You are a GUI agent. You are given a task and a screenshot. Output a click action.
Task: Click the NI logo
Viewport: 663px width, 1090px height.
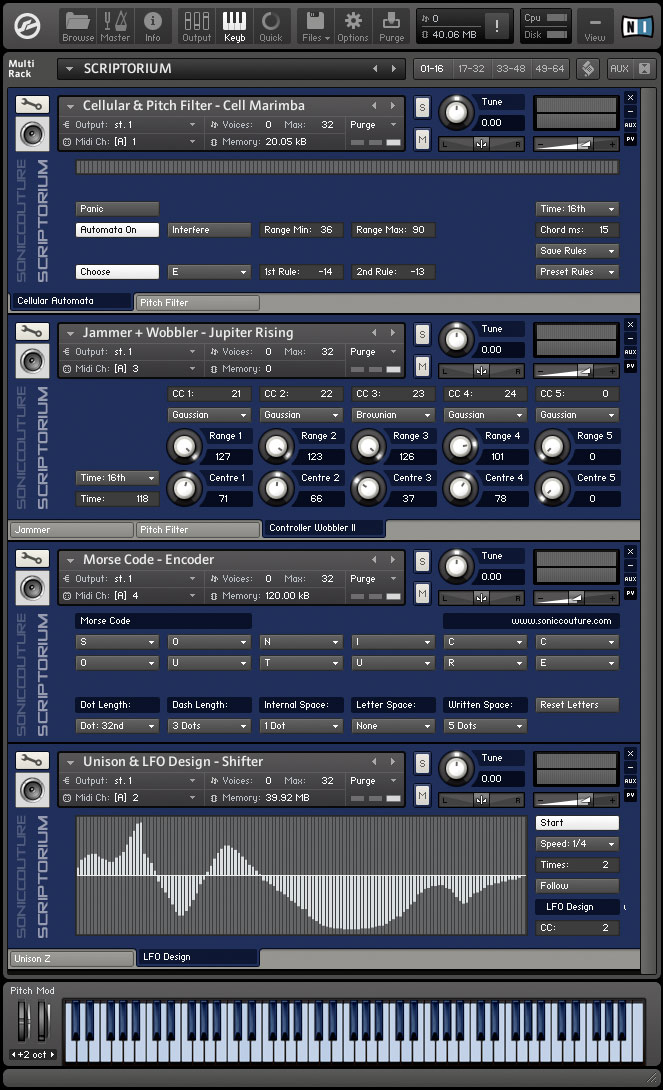637,26
